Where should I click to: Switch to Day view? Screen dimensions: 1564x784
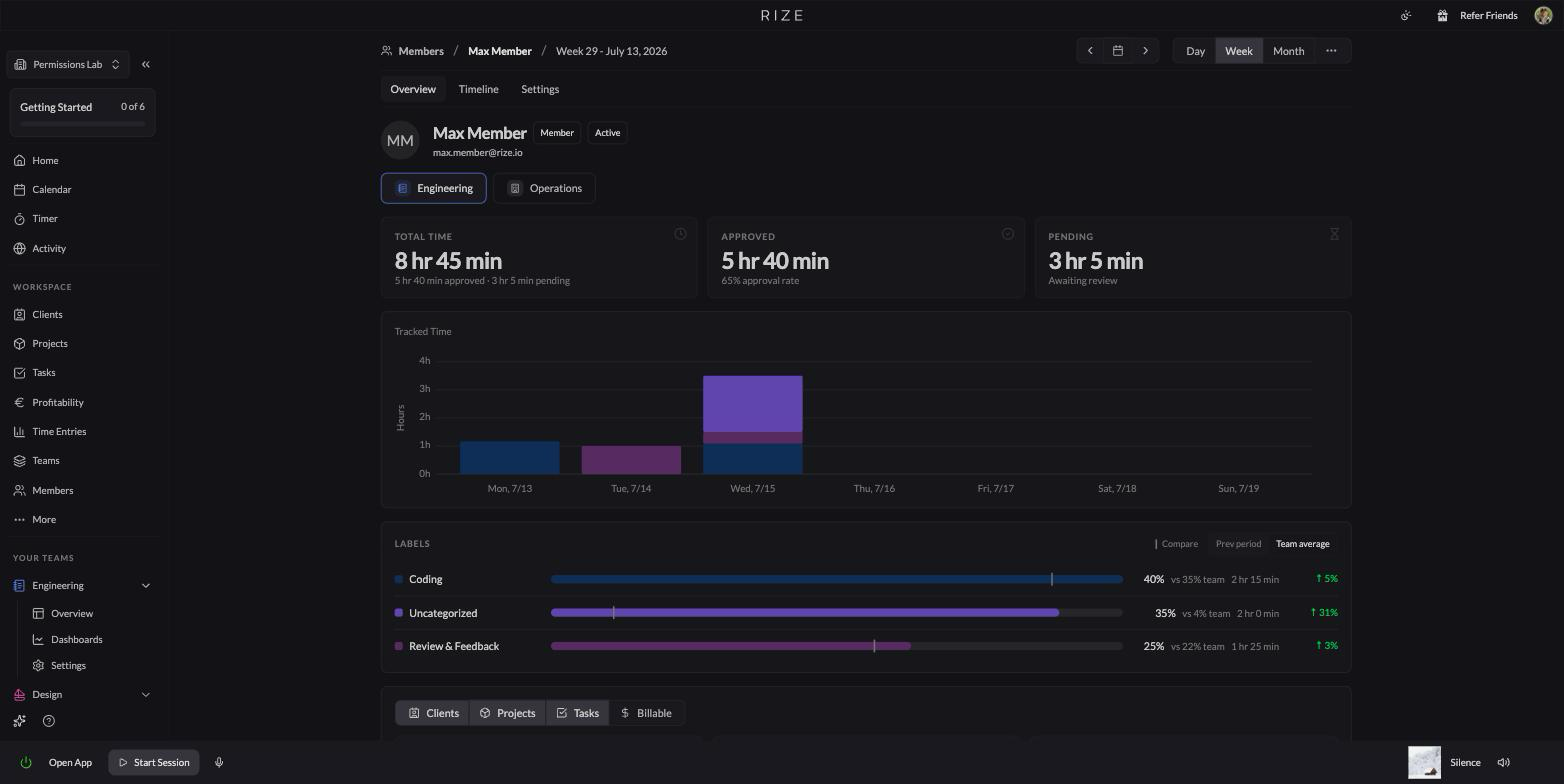1195,51
